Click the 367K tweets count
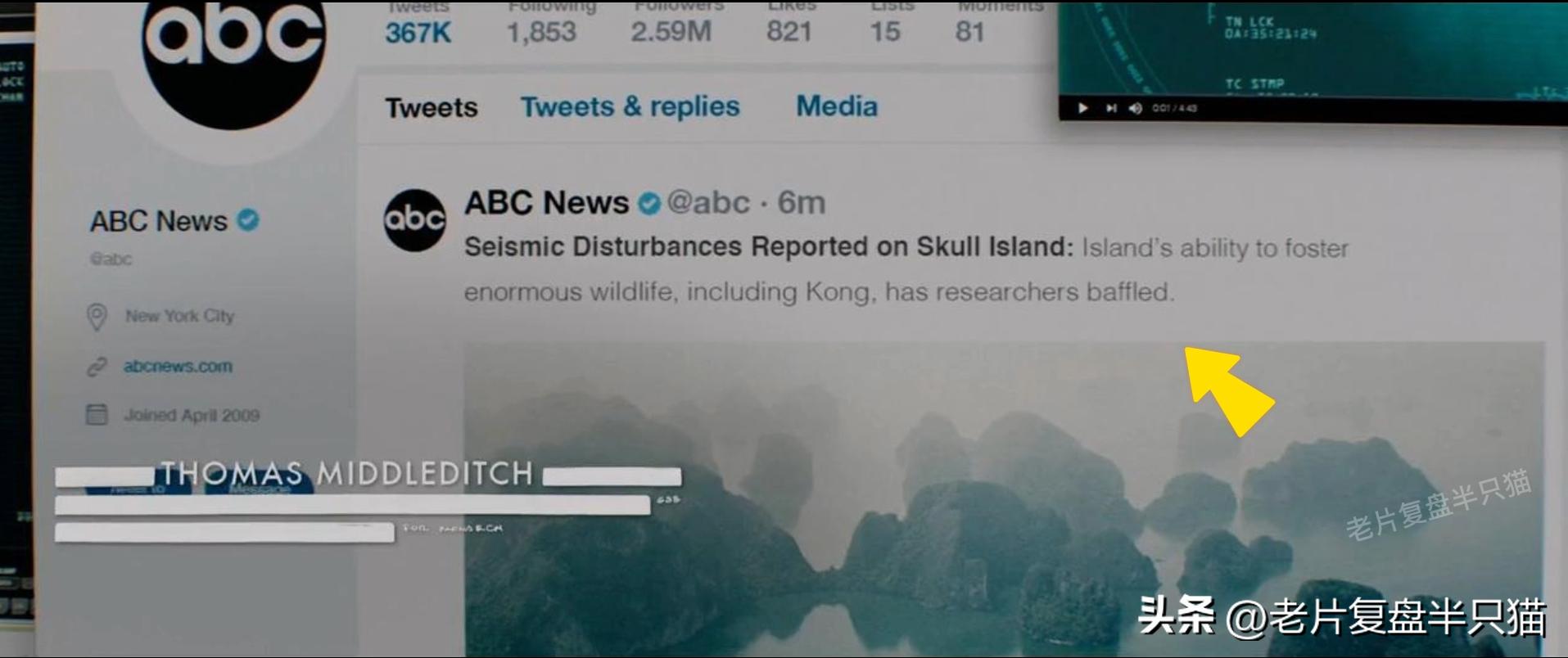1568x658 pixels. click(418, 33)
